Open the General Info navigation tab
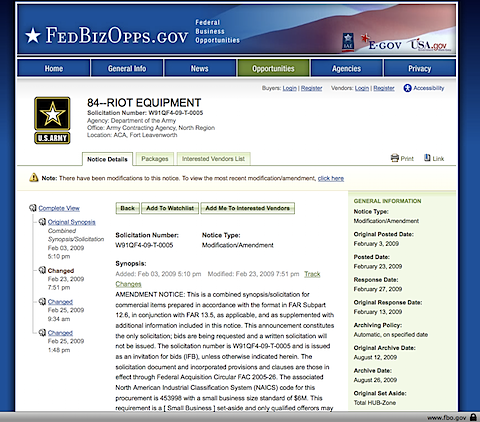This screenshot has height=422, width=480. pyautogui.click(x=127, y=68)
